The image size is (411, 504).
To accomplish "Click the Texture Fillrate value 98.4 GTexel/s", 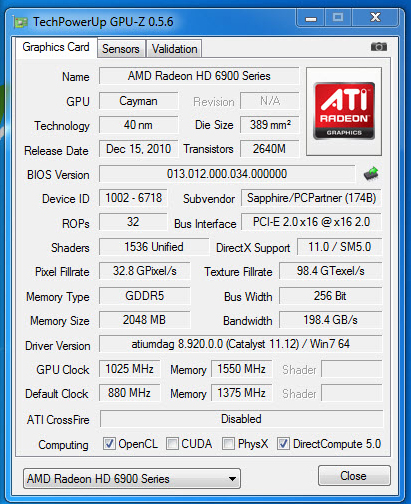I will (x=330, y=271).
